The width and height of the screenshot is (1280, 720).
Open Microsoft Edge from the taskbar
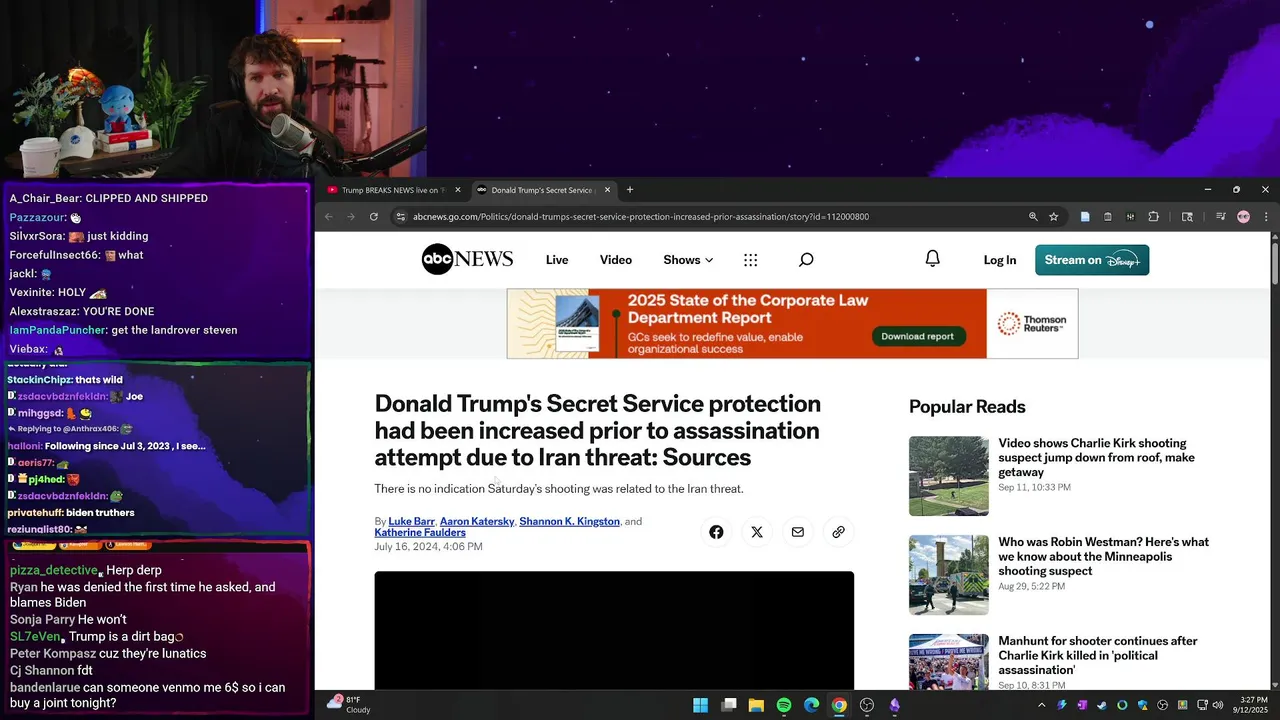[x=812, y=705]
